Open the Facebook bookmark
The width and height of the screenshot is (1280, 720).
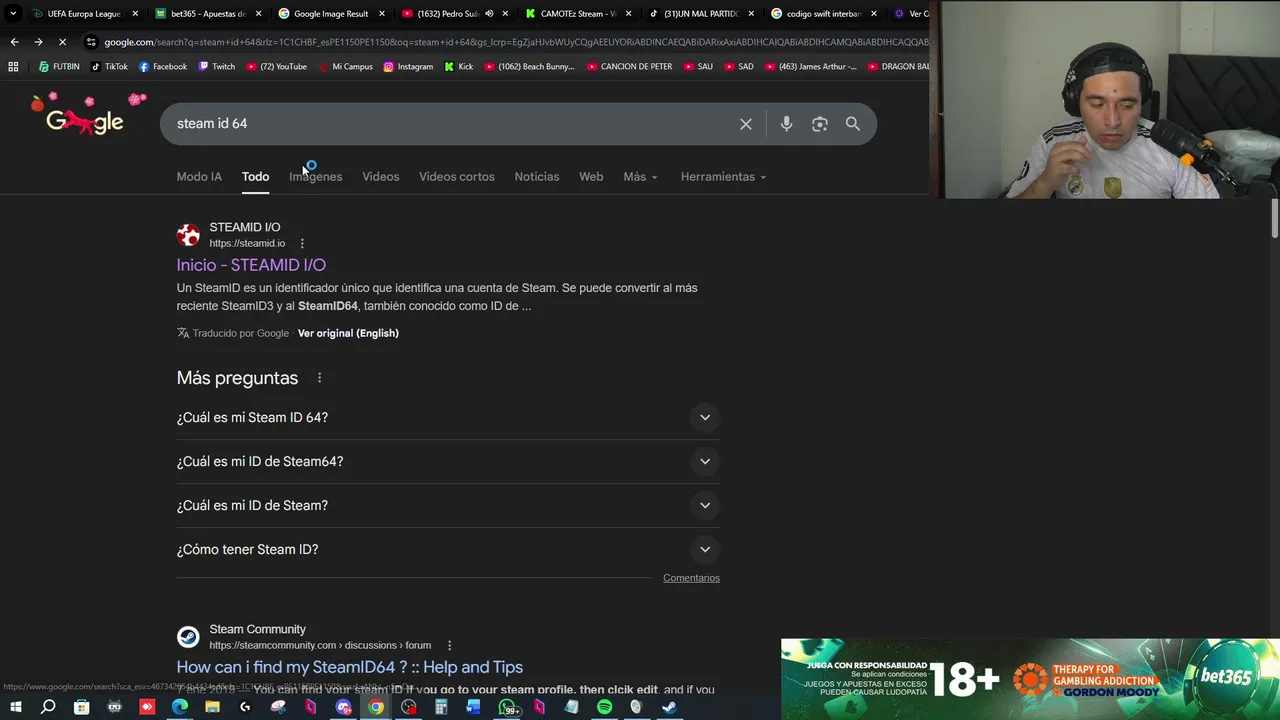pos(163,67)
